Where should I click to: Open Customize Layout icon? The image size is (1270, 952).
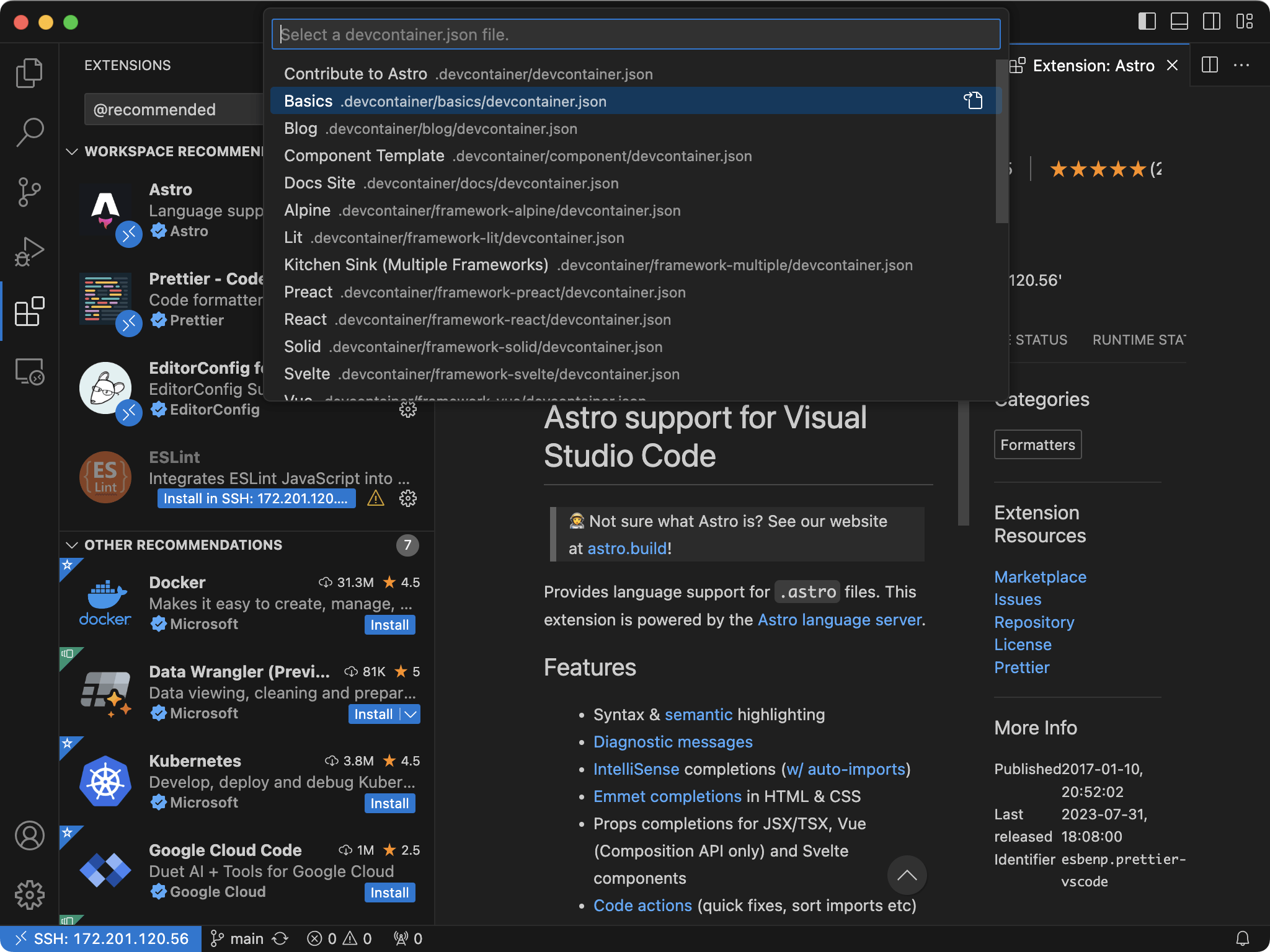click(x=1243, y=22)
